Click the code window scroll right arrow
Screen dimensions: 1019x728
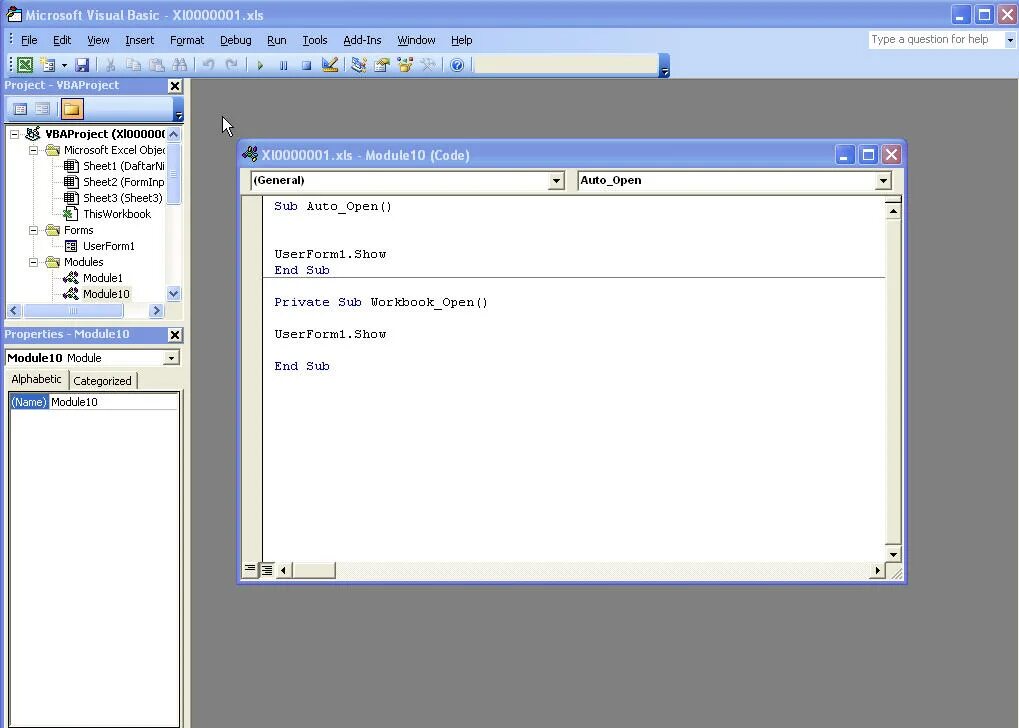click(x=877, y=571)
